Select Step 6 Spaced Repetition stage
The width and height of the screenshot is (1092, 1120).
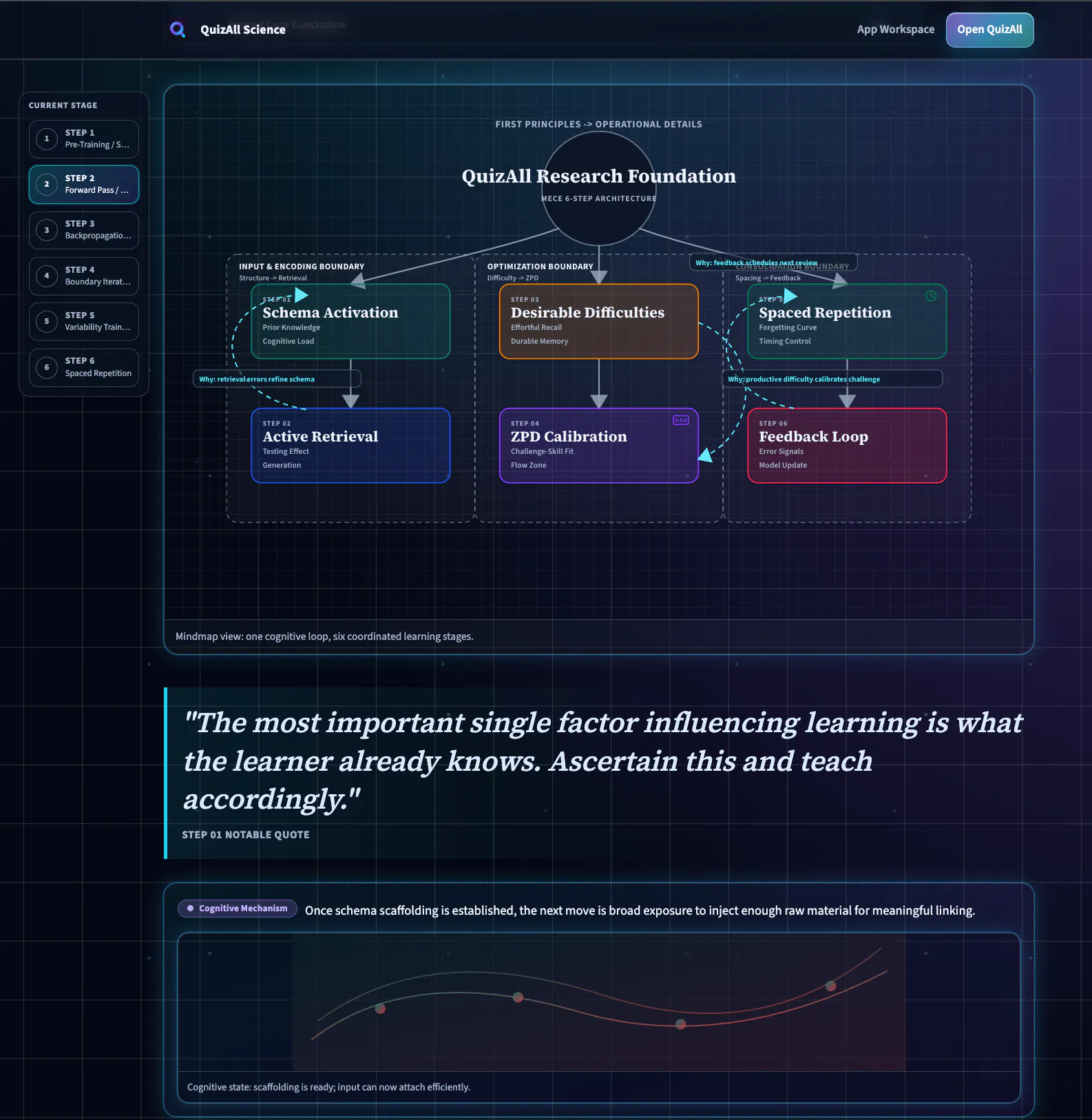[x=84, y=367]
